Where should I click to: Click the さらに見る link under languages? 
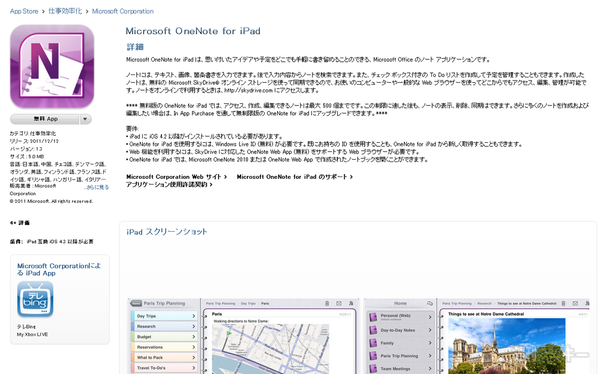click(97, 187)
